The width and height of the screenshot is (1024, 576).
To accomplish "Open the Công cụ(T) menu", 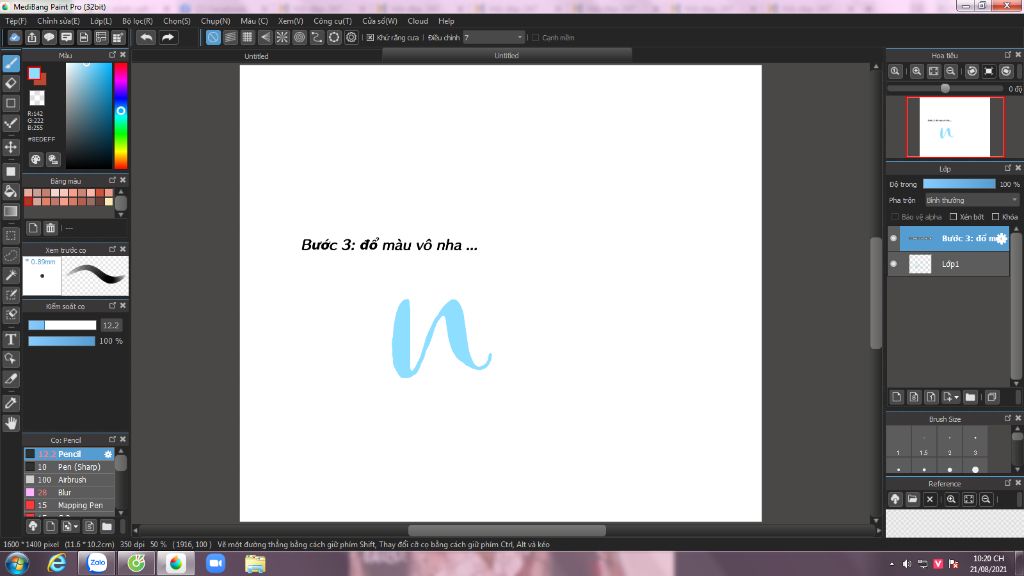I will tap(332, 21).
